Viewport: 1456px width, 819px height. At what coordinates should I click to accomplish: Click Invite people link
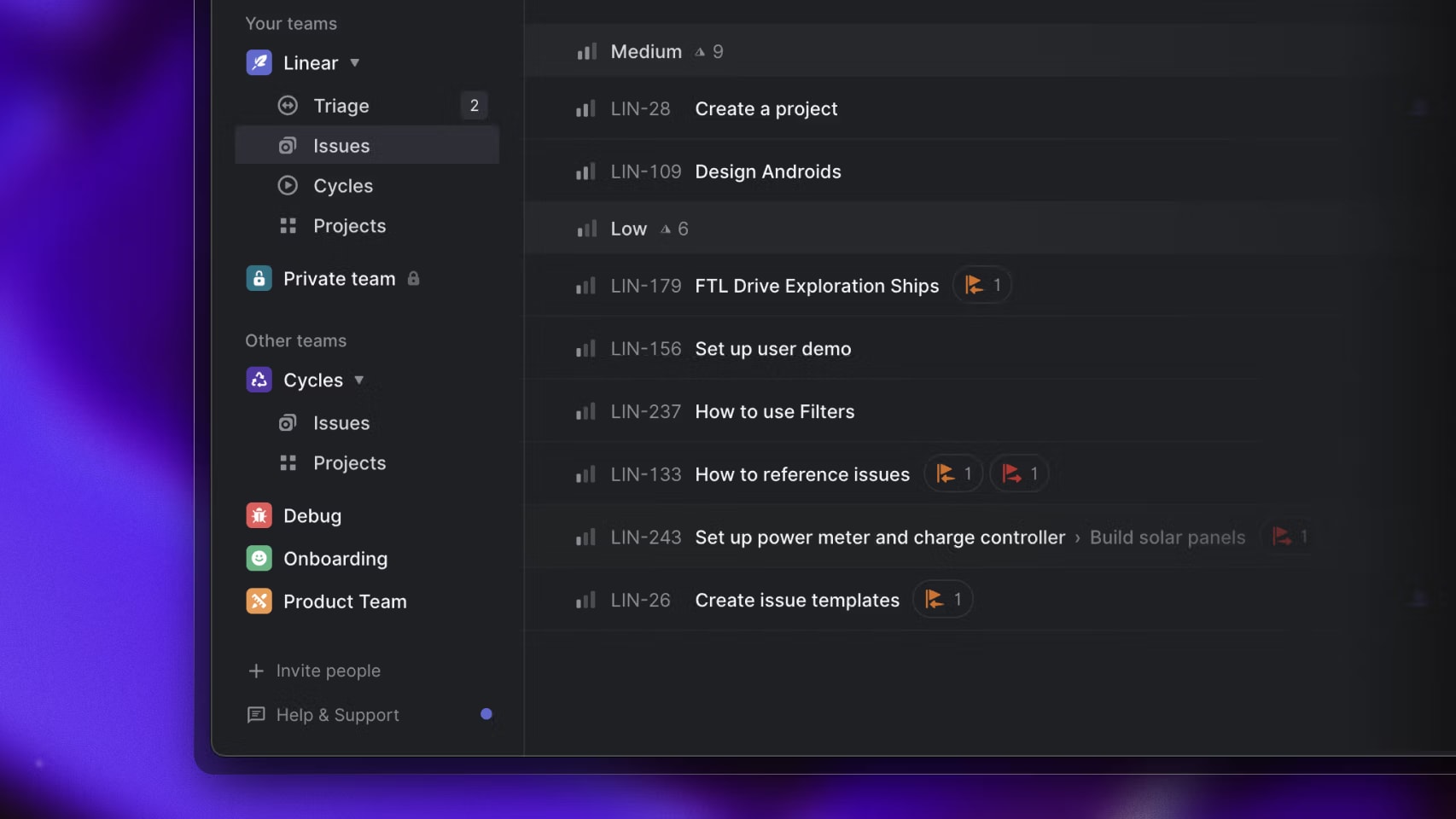pyautogui.click(x=313, y=671)
